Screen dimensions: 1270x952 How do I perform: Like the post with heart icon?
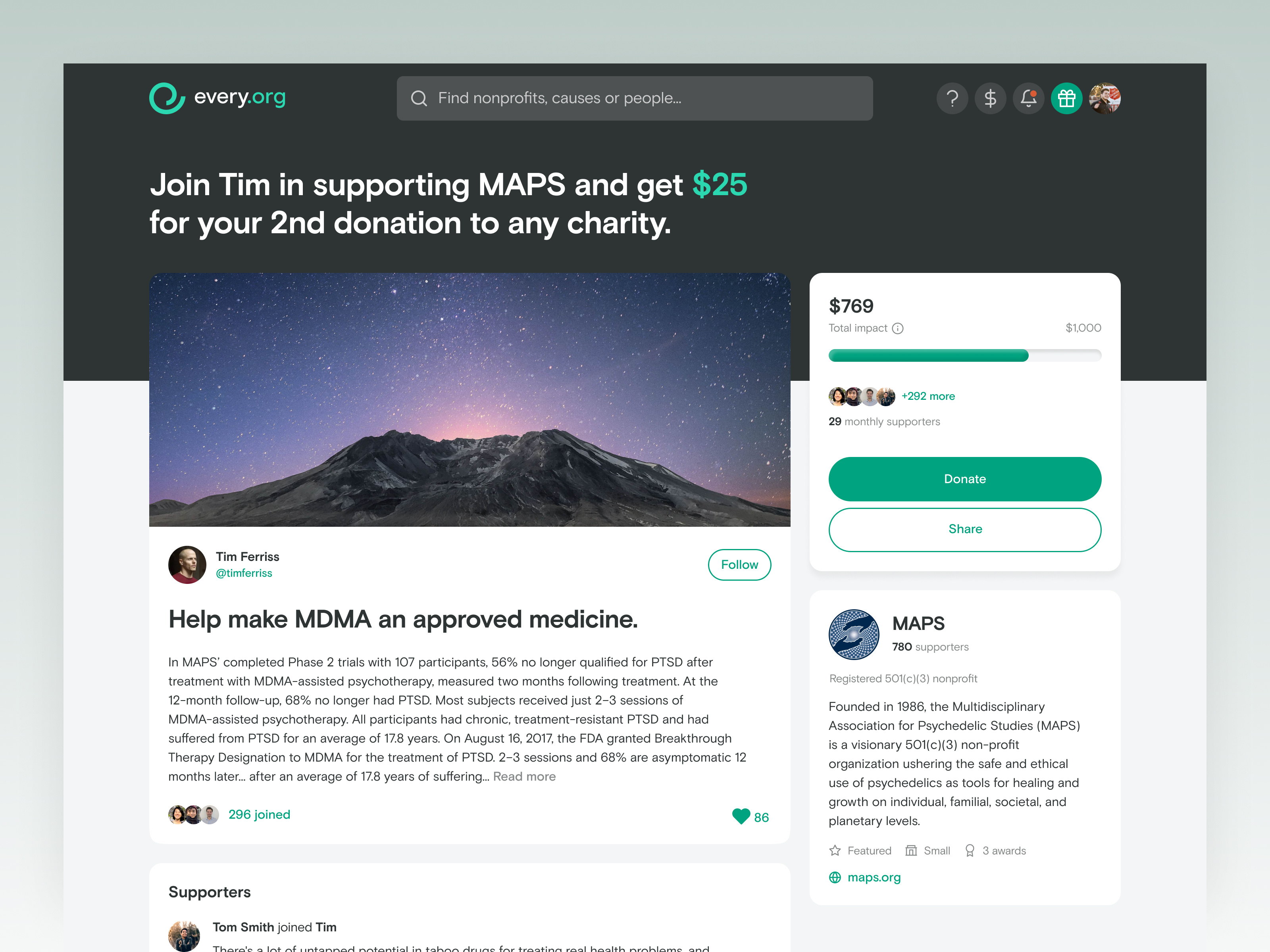click(x=741, y=816)
